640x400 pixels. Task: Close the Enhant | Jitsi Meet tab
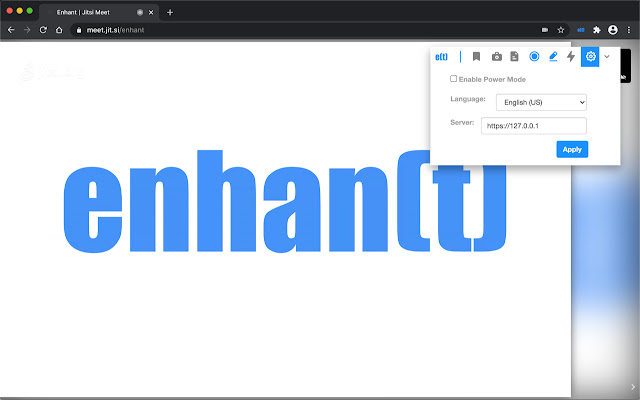click(151, 12)
